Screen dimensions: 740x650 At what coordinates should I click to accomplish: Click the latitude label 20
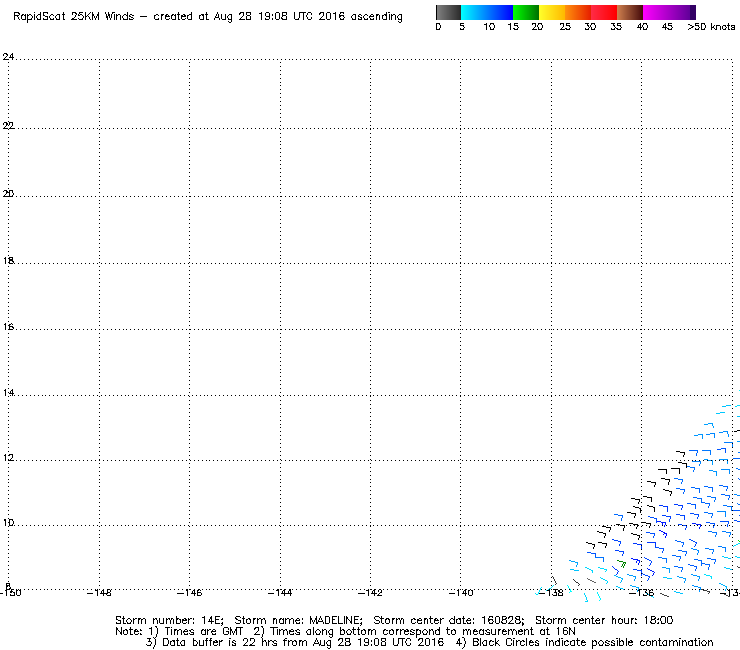[x=8, y=194]
